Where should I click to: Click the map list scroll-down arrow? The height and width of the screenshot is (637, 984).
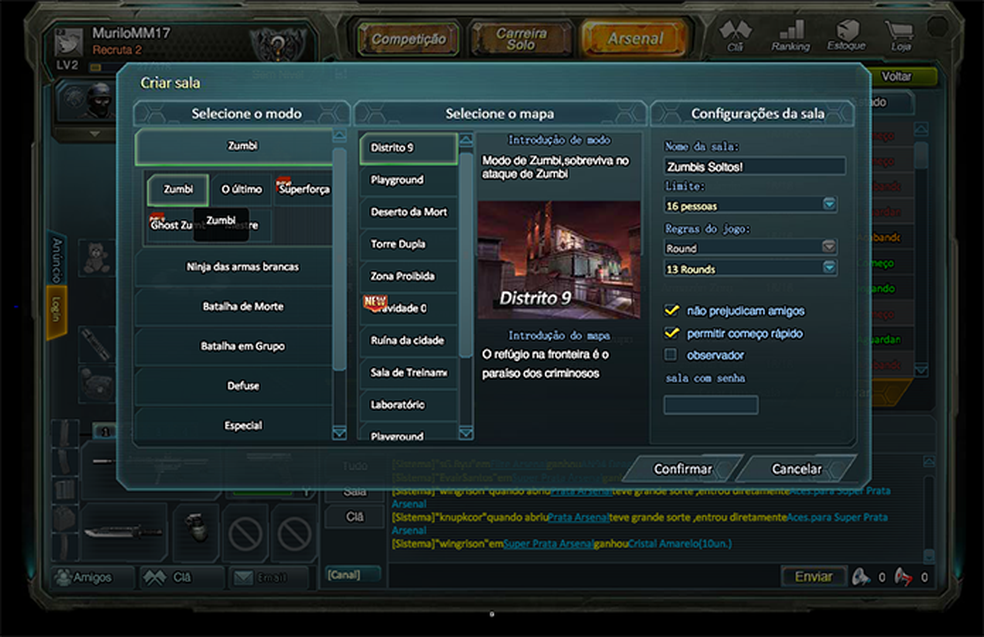[466, 433]
